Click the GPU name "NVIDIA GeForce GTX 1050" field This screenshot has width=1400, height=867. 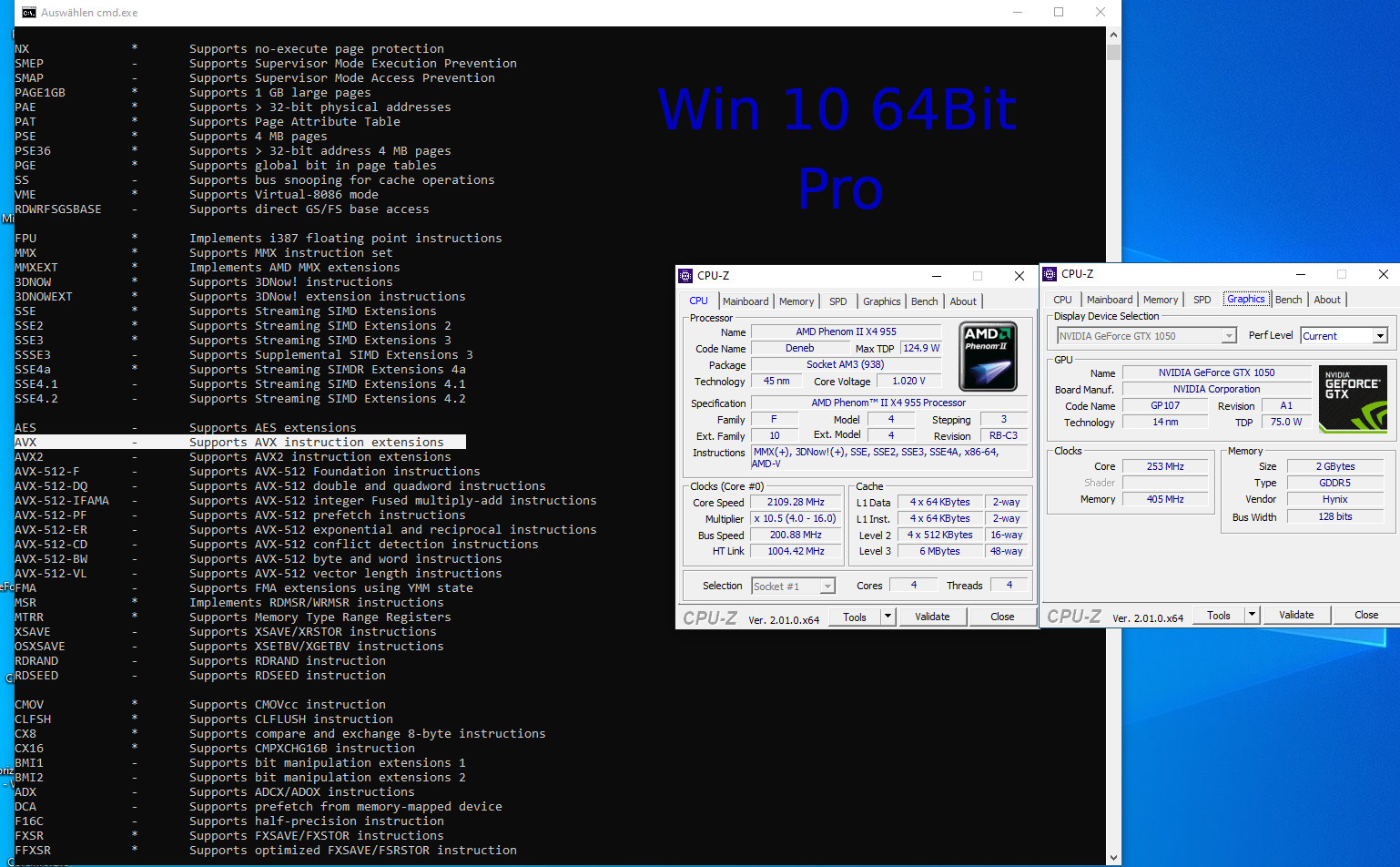1216,372
